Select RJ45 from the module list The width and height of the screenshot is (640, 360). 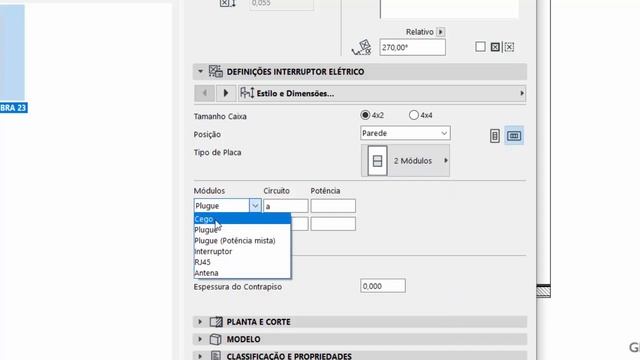pyautogui.click(x=242, y=262)
